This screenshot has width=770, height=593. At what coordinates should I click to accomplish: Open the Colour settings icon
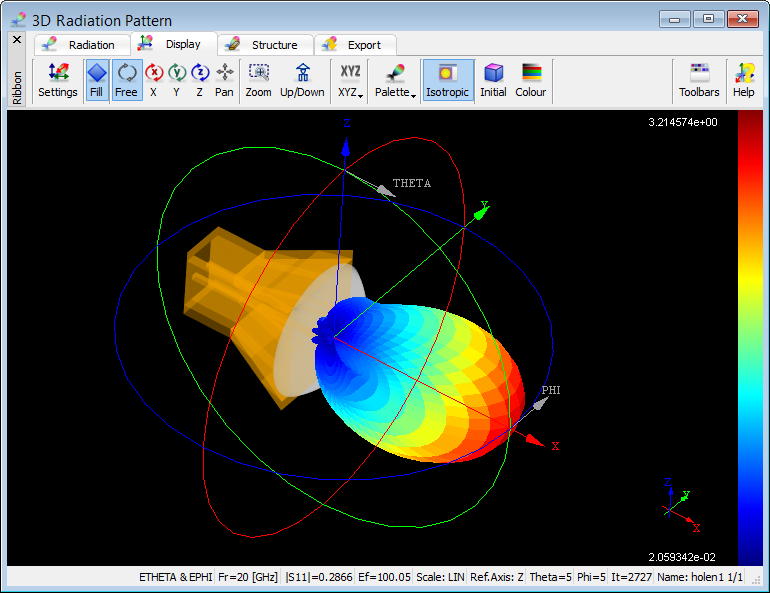531,80
